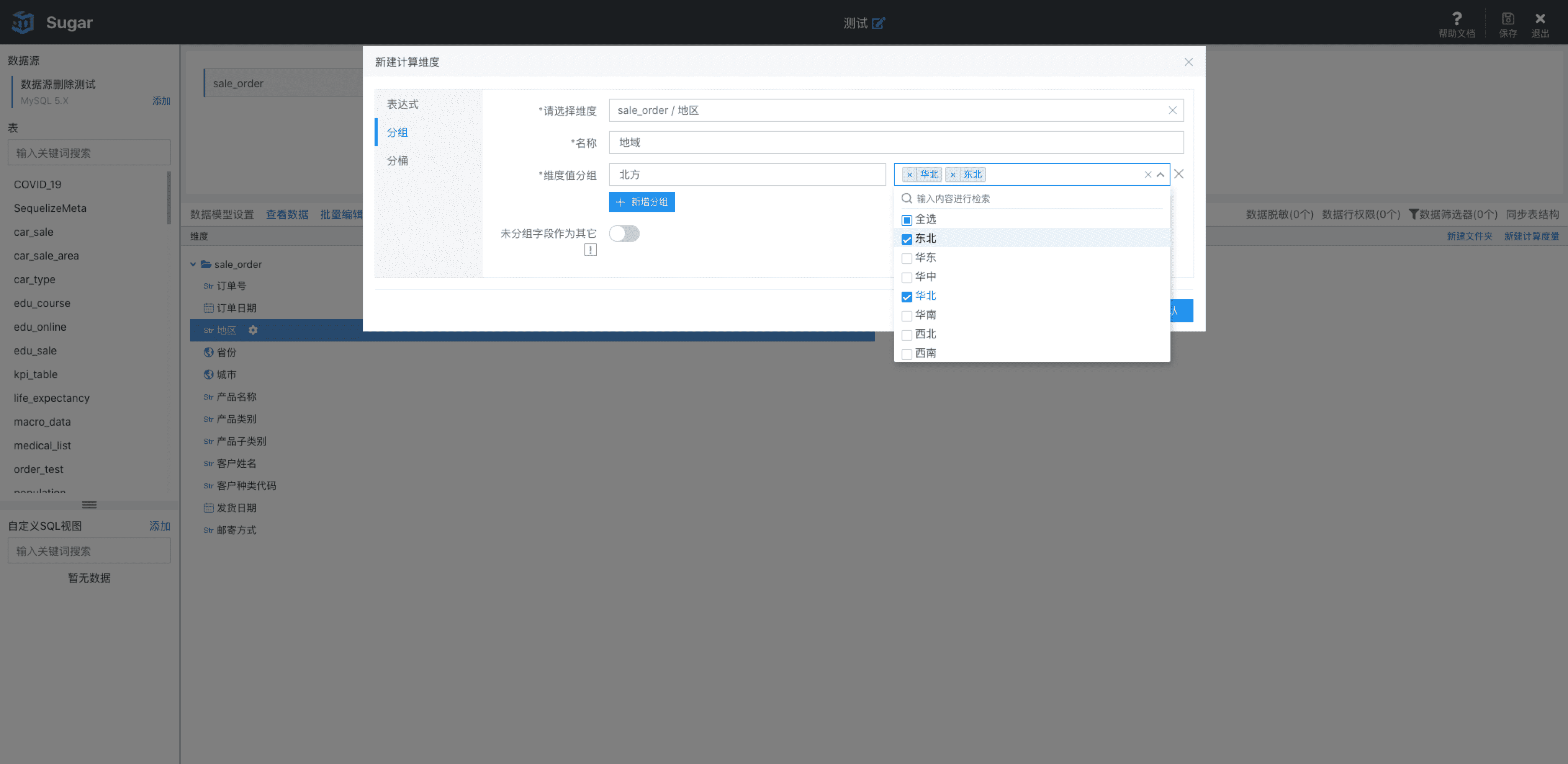Click the 名称 input field
This screenshot has width=1568, height=764.
click(895, 142)
